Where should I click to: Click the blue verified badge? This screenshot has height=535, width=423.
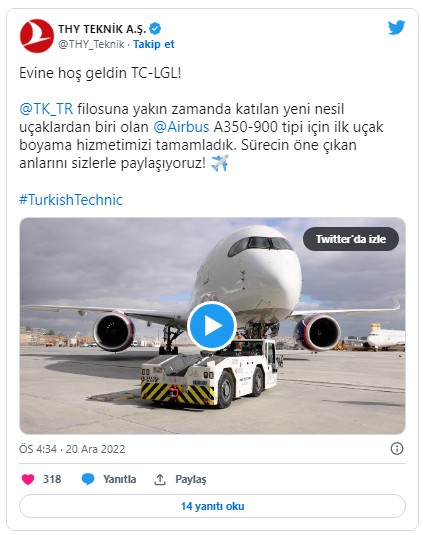click(x=155, y=29)
